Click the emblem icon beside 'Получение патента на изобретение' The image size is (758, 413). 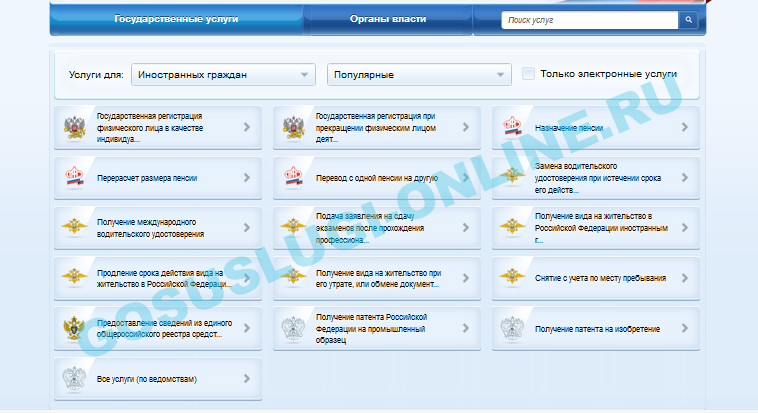point(512,329)
